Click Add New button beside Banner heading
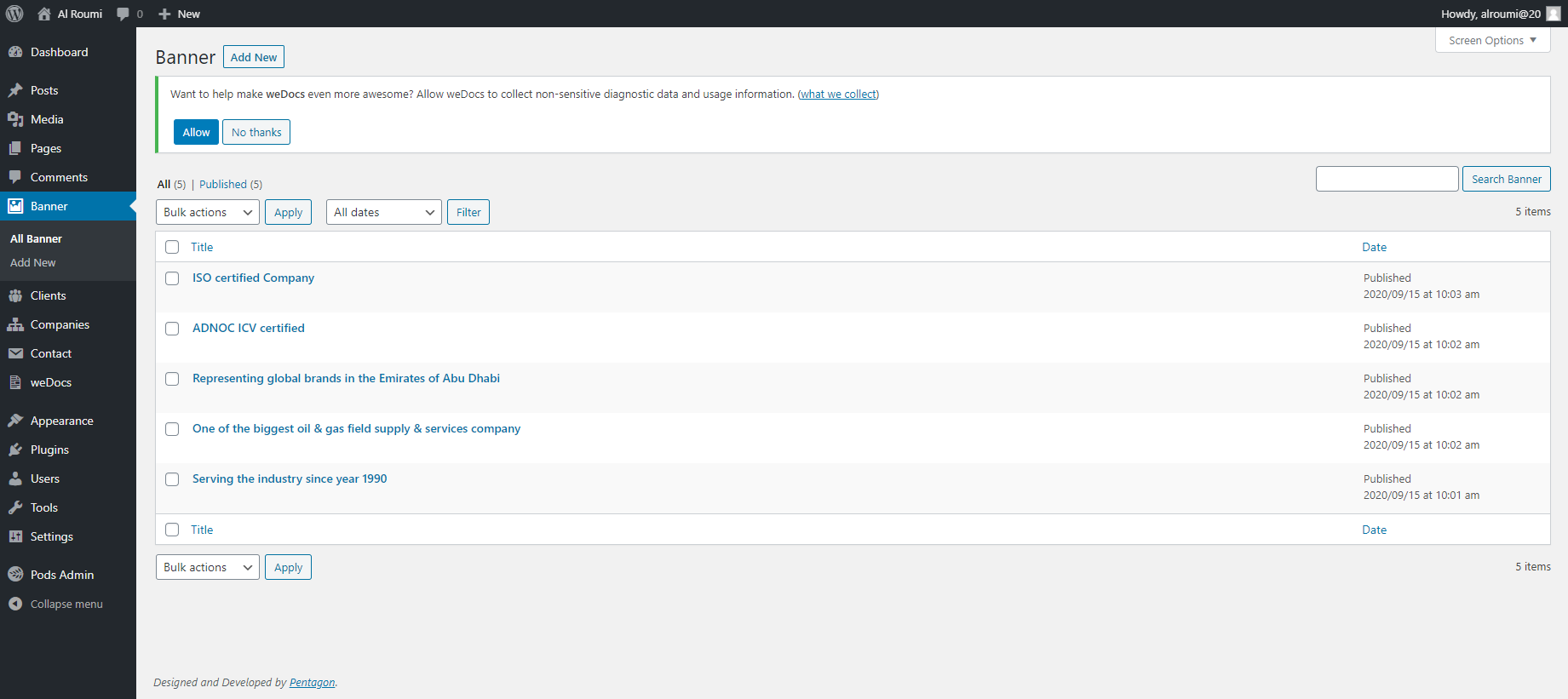 pyautogui.click(x=254, y=57)
